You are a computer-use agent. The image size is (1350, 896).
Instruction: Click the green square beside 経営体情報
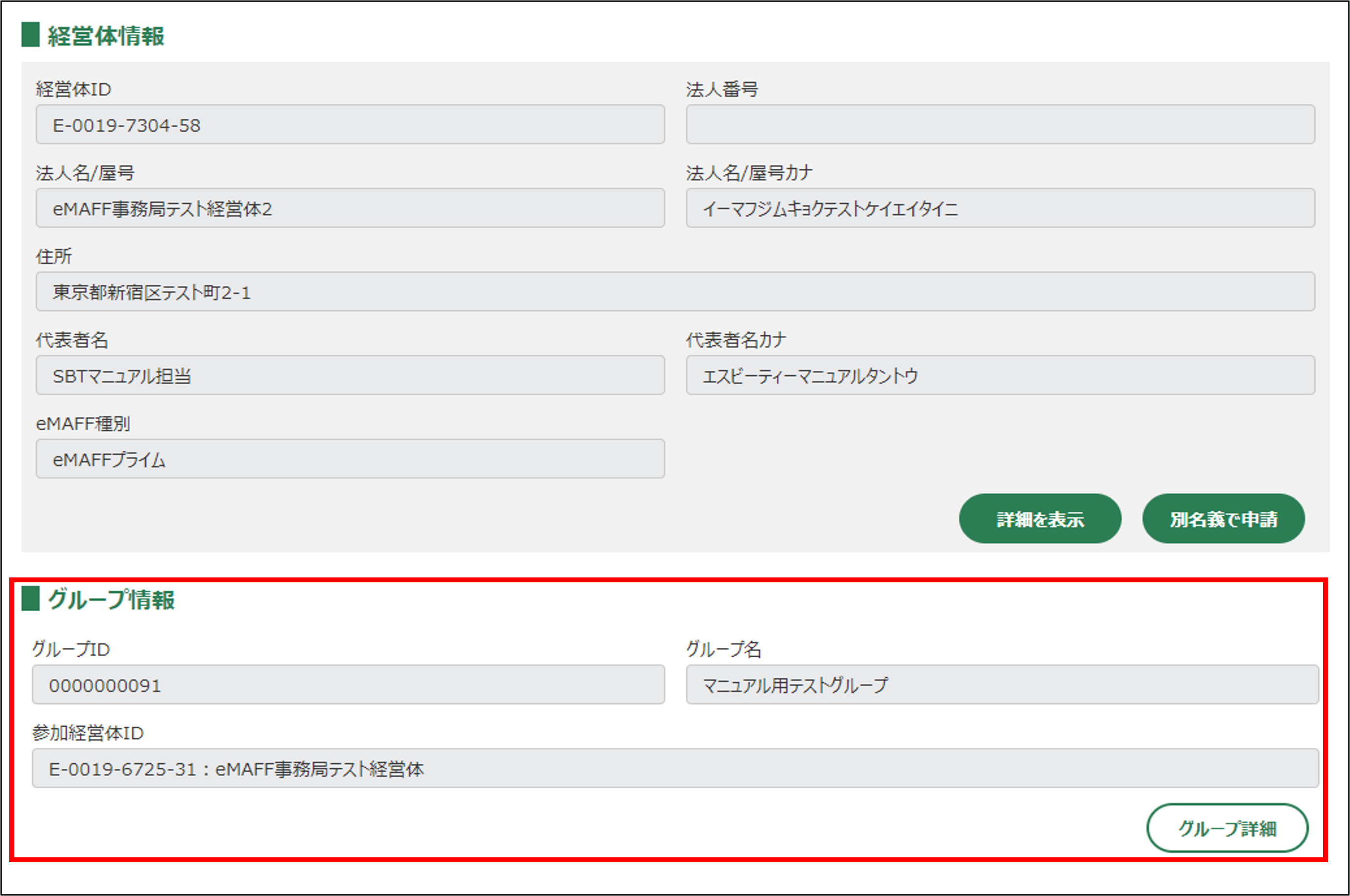tap(30, 35)
